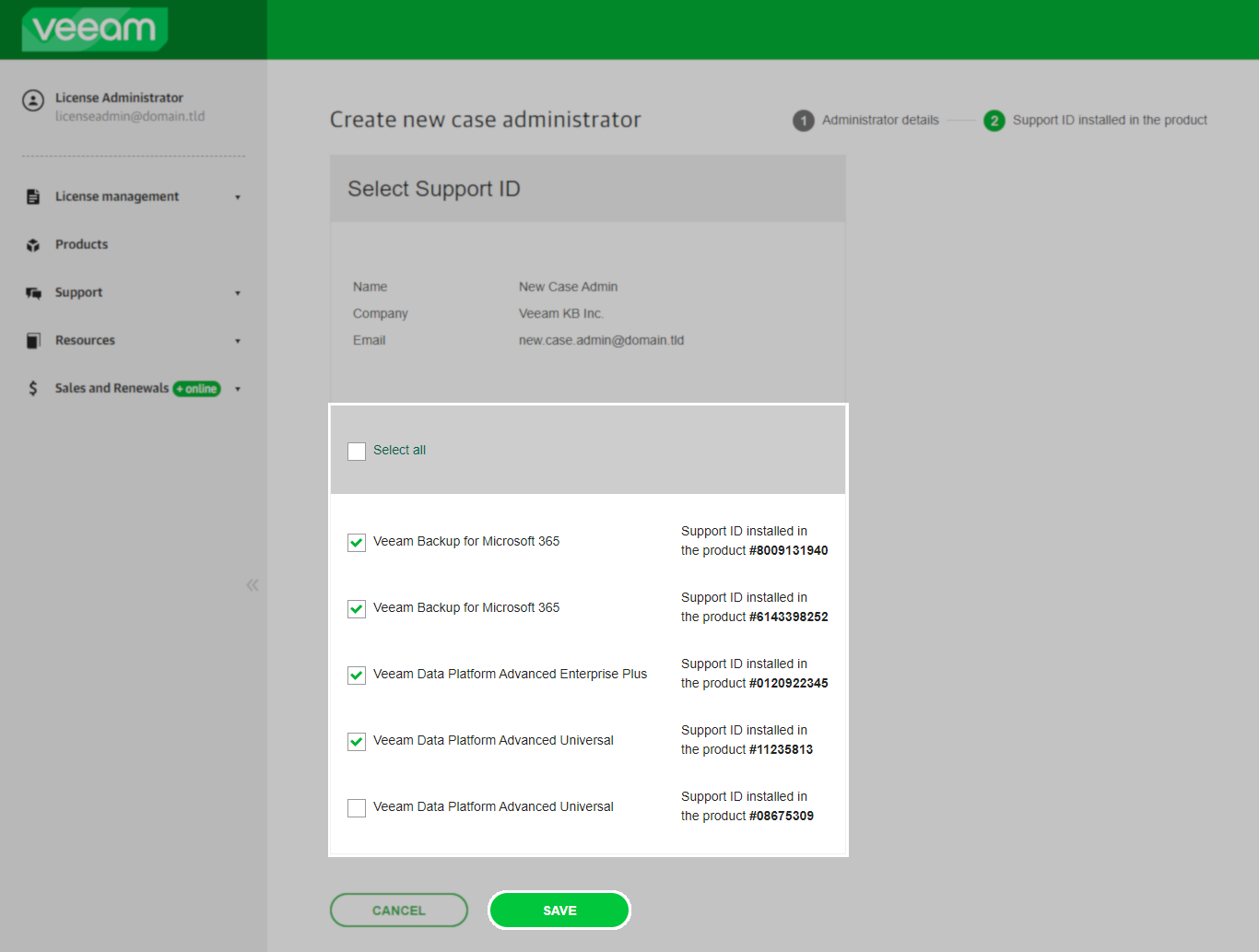Screen dimensions: 1259x952
Task: Click Support ID number #08675309
Action: click(x=782, y=816)
